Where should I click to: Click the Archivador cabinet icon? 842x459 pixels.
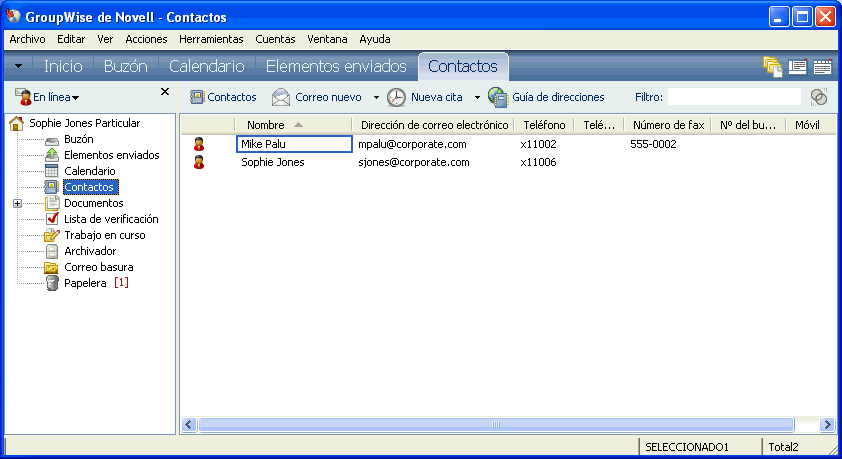click(52, 251)
